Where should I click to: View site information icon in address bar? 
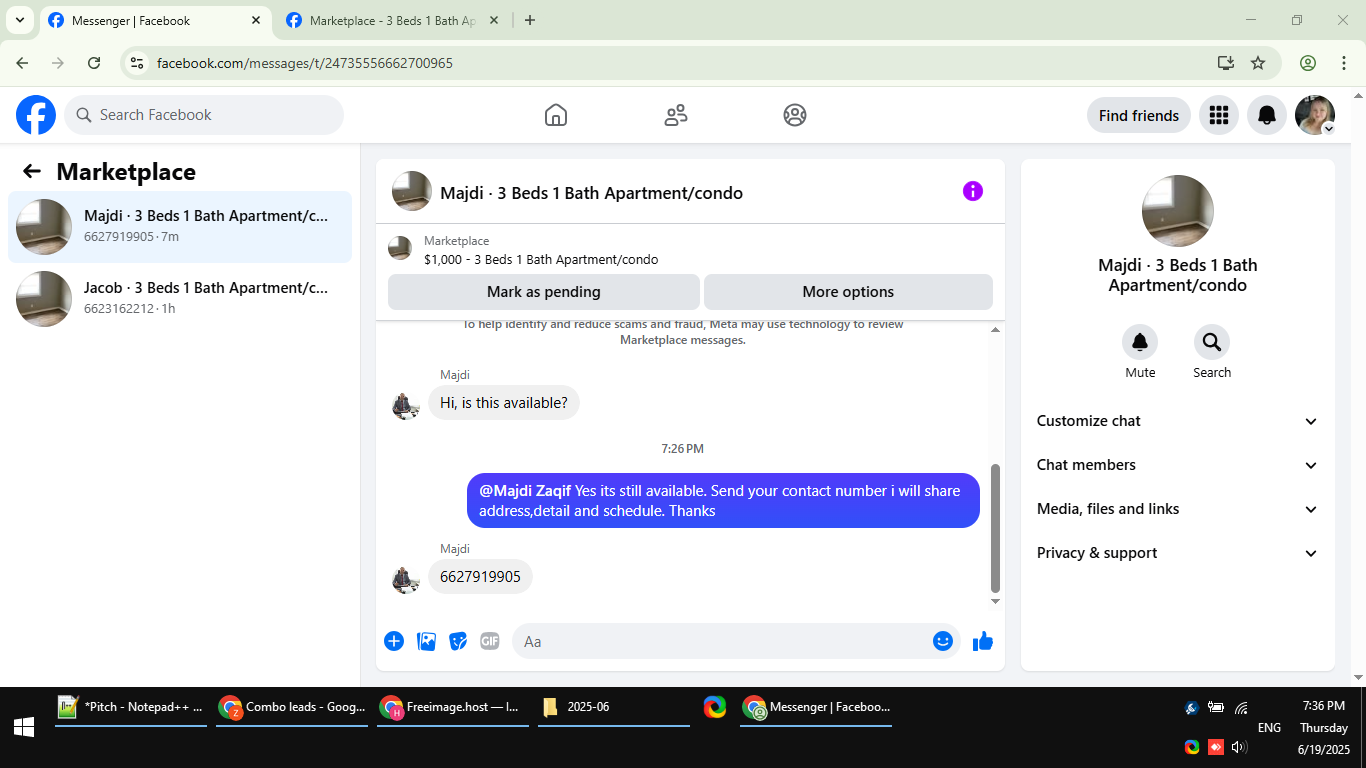(138, 63)
